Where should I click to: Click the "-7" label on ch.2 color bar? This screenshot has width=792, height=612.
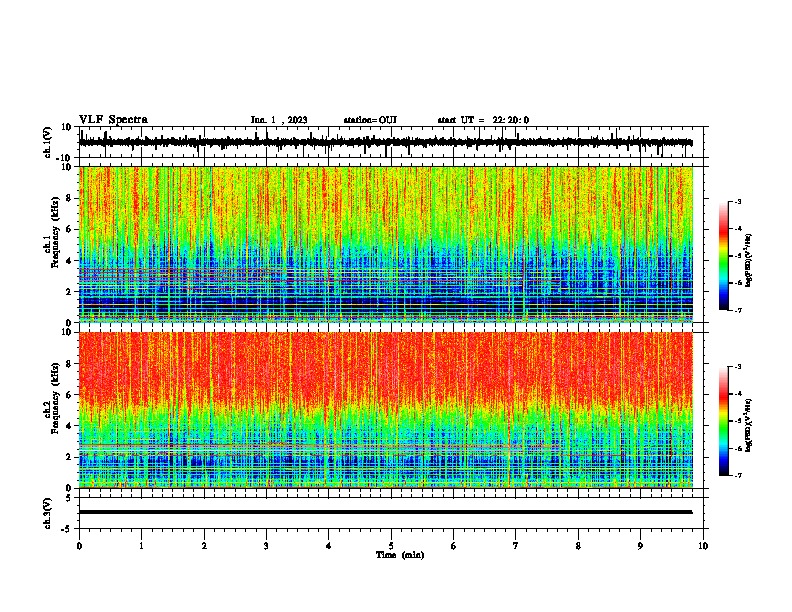[x=737, y=475]
